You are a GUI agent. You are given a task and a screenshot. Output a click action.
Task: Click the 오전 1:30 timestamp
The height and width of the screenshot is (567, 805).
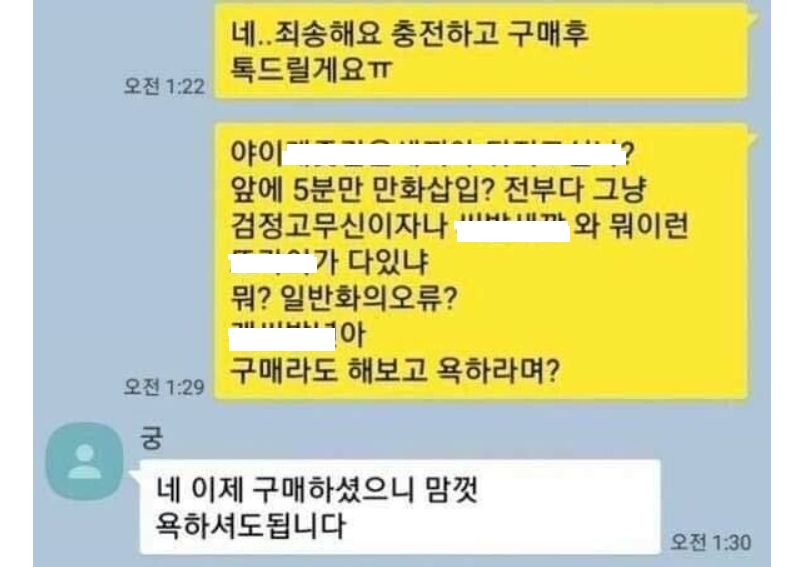tap(711, 542)
